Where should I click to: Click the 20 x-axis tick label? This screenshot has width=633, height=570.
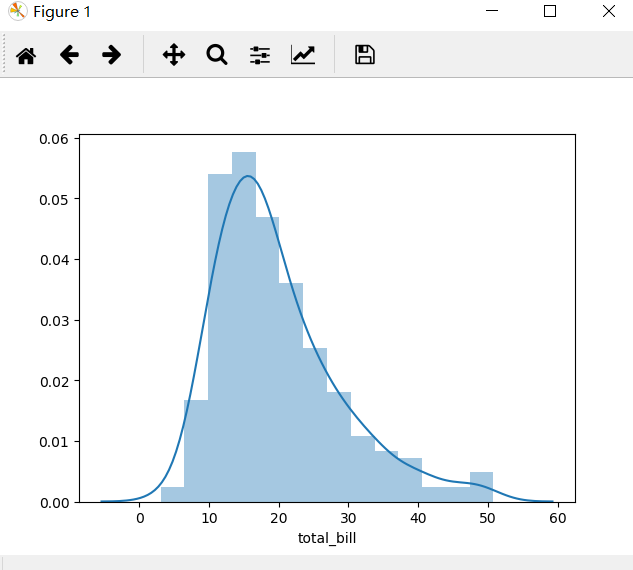click(x=279, y=518)
